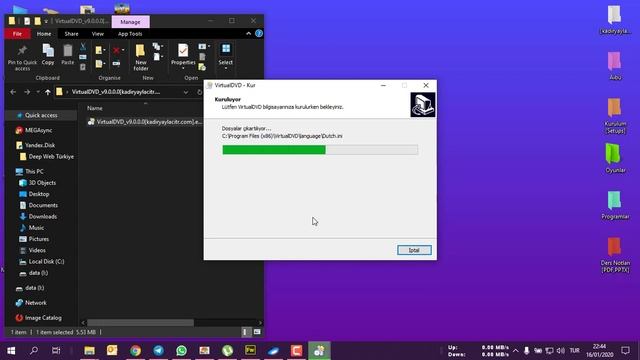
Task: Open the Windows Start menu
Action: 11,351
